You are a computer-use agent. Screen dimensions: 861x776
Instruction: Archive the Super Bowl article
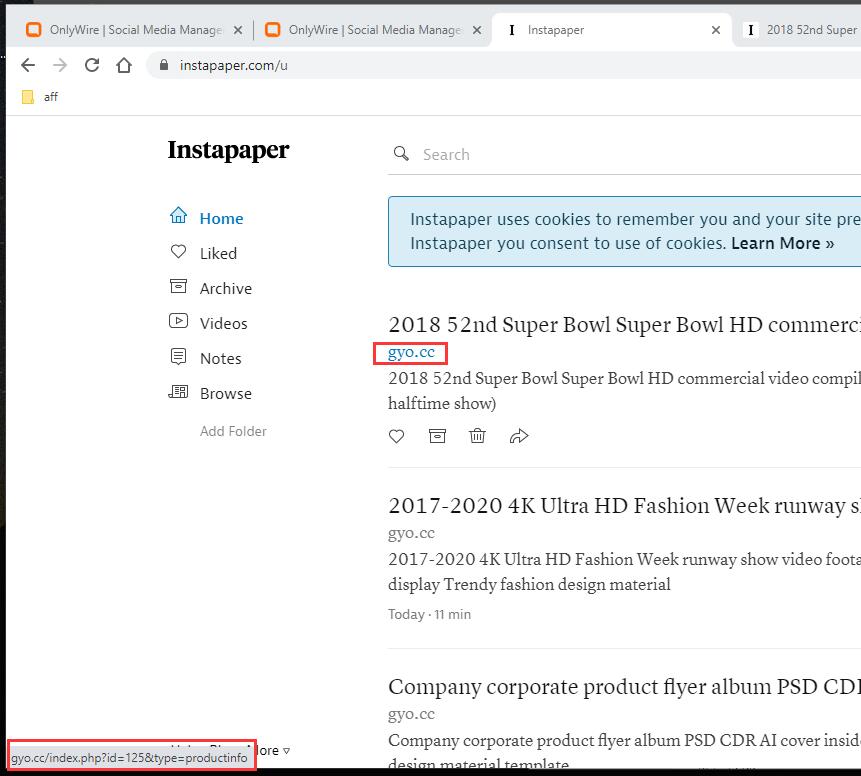pyautogui.click(x=437, y=436)
